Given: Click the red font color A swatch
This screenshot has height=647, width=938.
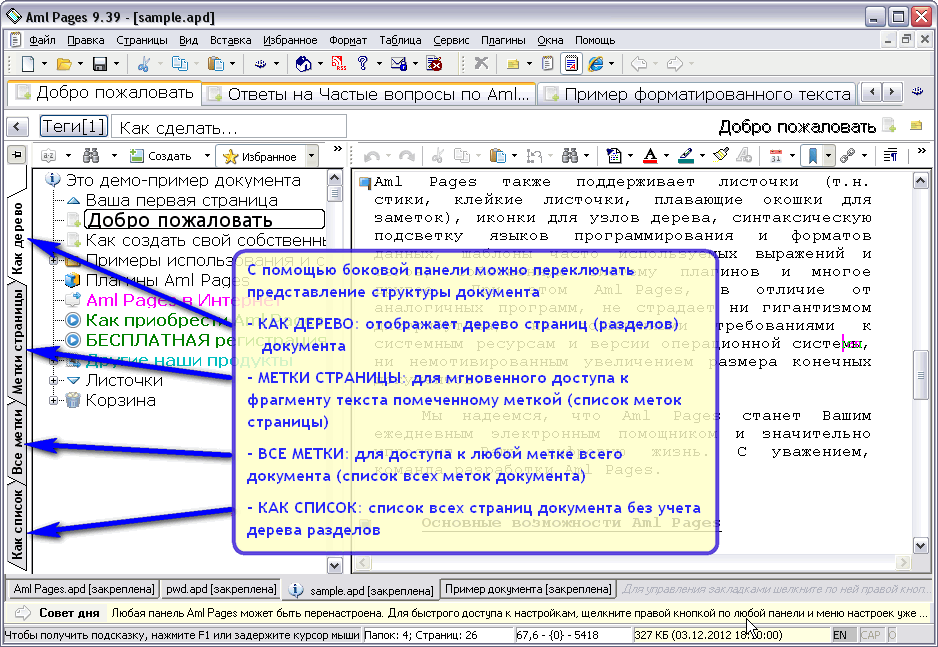Looking at the screenshot, I should pos(650,156).
